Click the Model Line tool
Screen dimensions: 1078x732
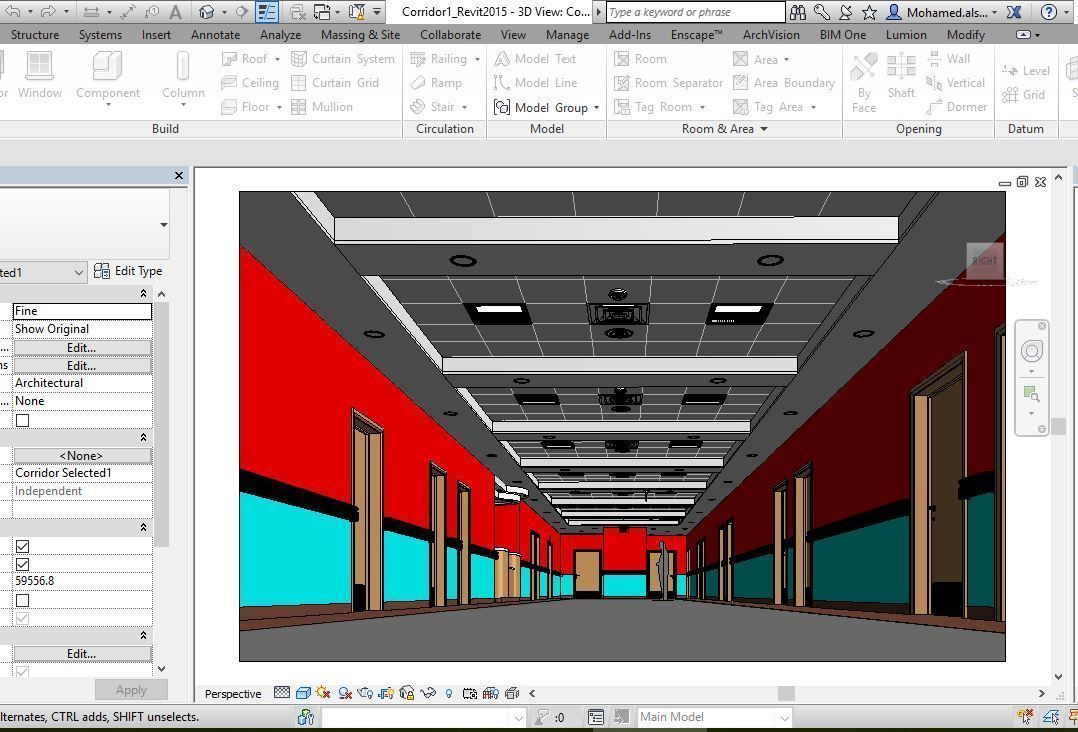coord(536,82)
